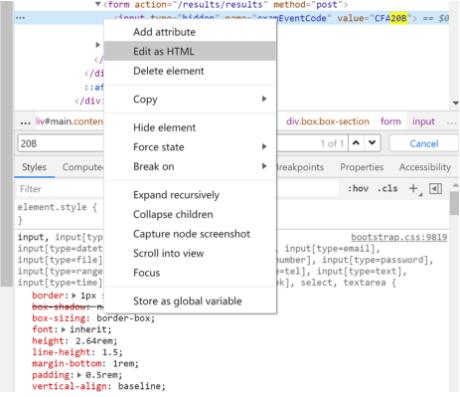
Task: Expand the font property value
Action: click(63, 329)
